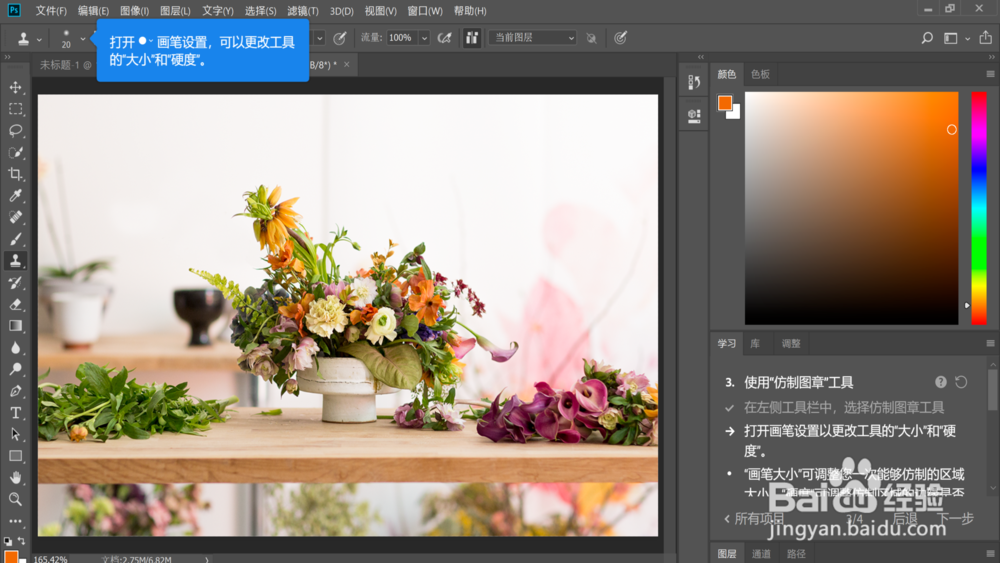Select the Rectangle shape tool
Screen dimensions: 1000x563
[15, 456]
